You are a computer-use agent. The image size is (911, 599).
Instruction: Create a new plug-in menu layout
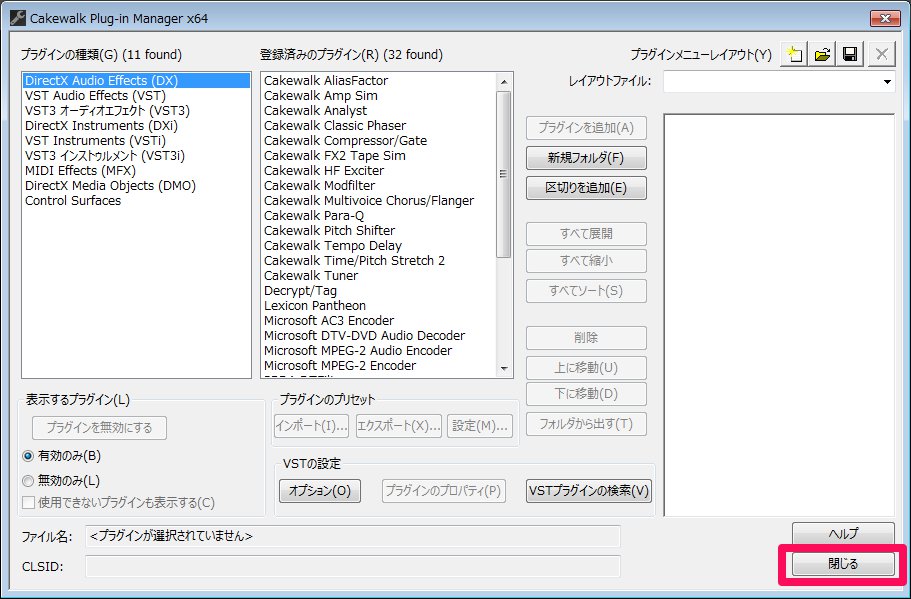click(x=794, y=55)
